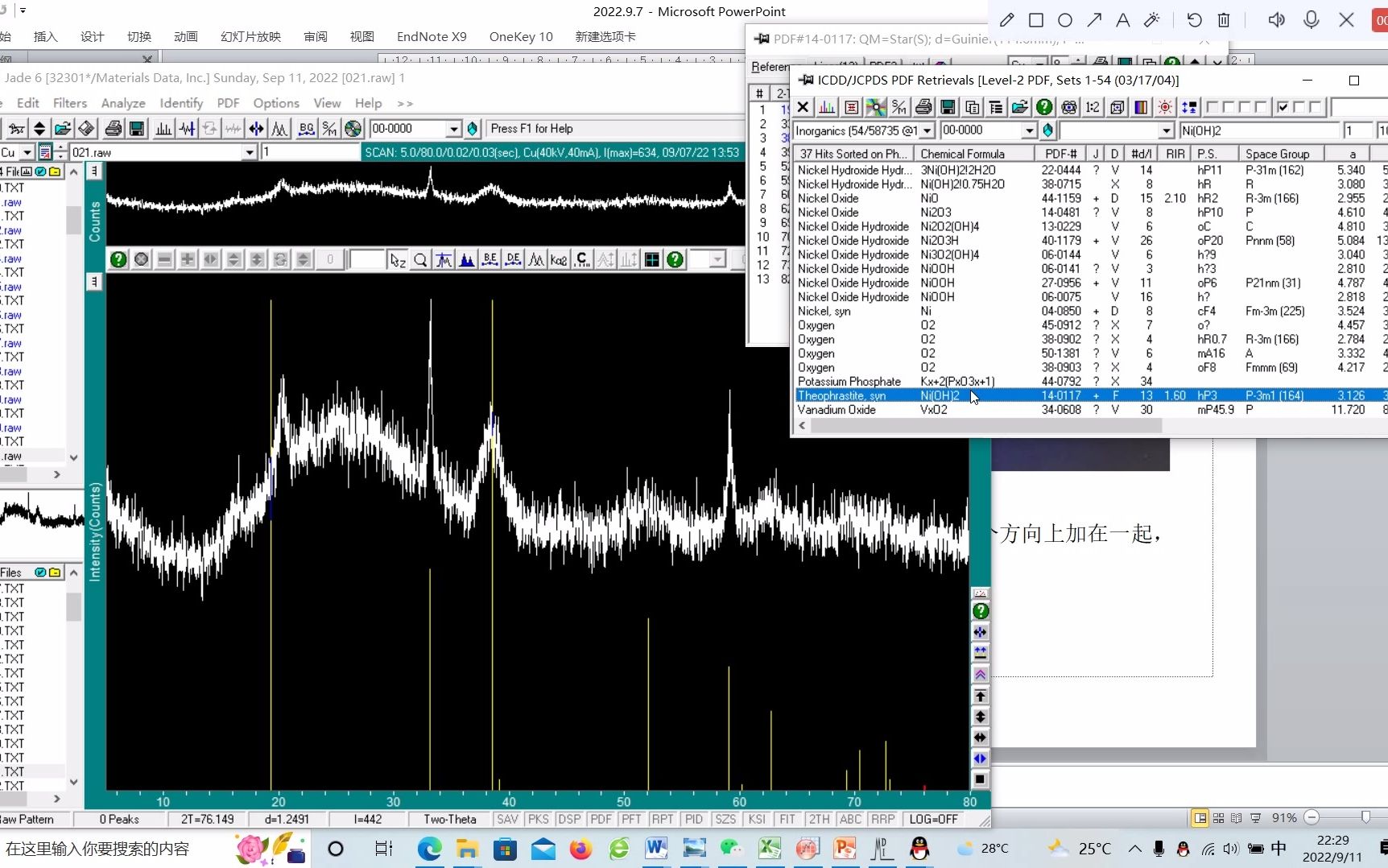1388x868 pixels.
Task: Open the 021.raw file dropdown list
Action: 250,152
